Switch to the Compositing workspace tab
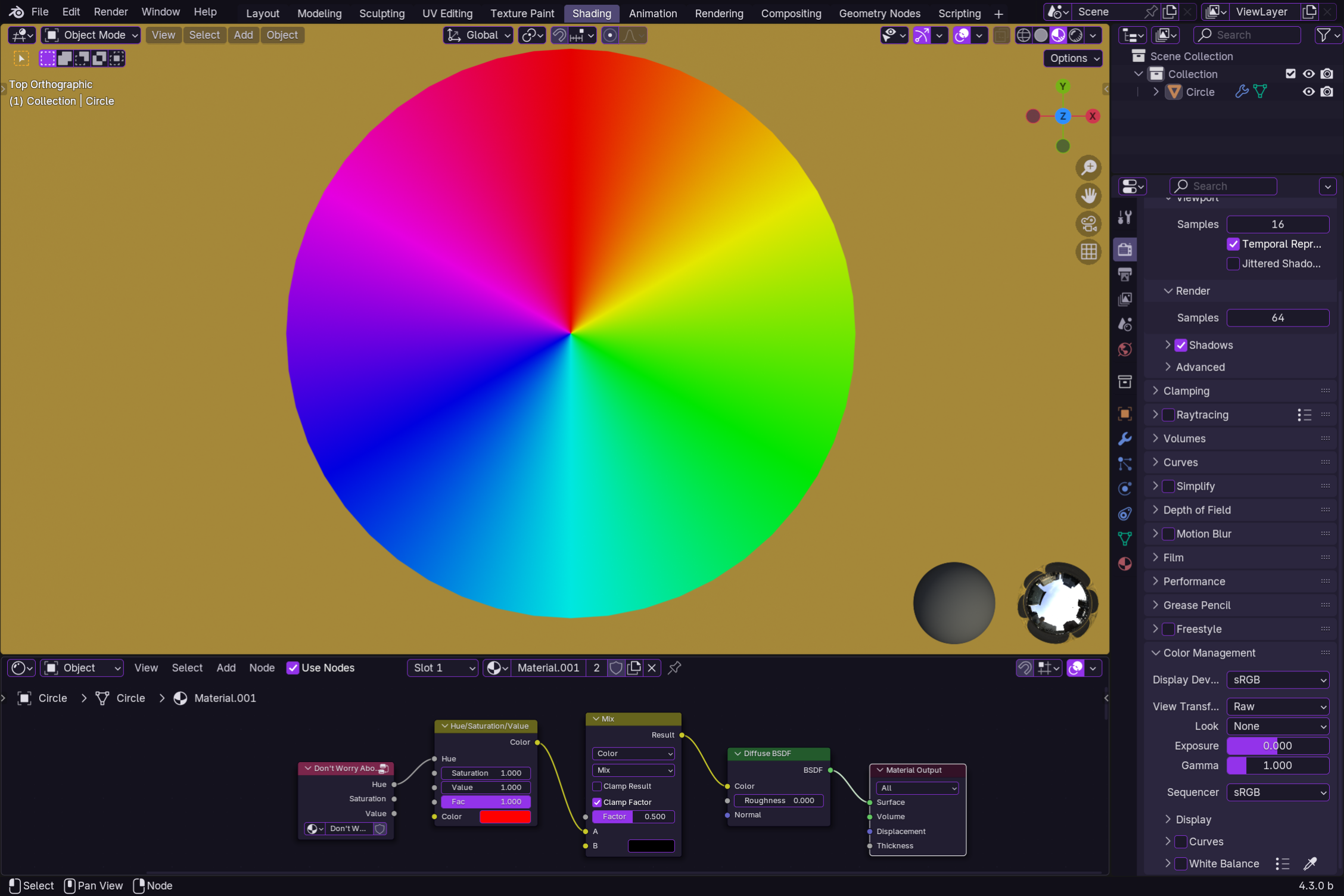 (x=791, y=13)
